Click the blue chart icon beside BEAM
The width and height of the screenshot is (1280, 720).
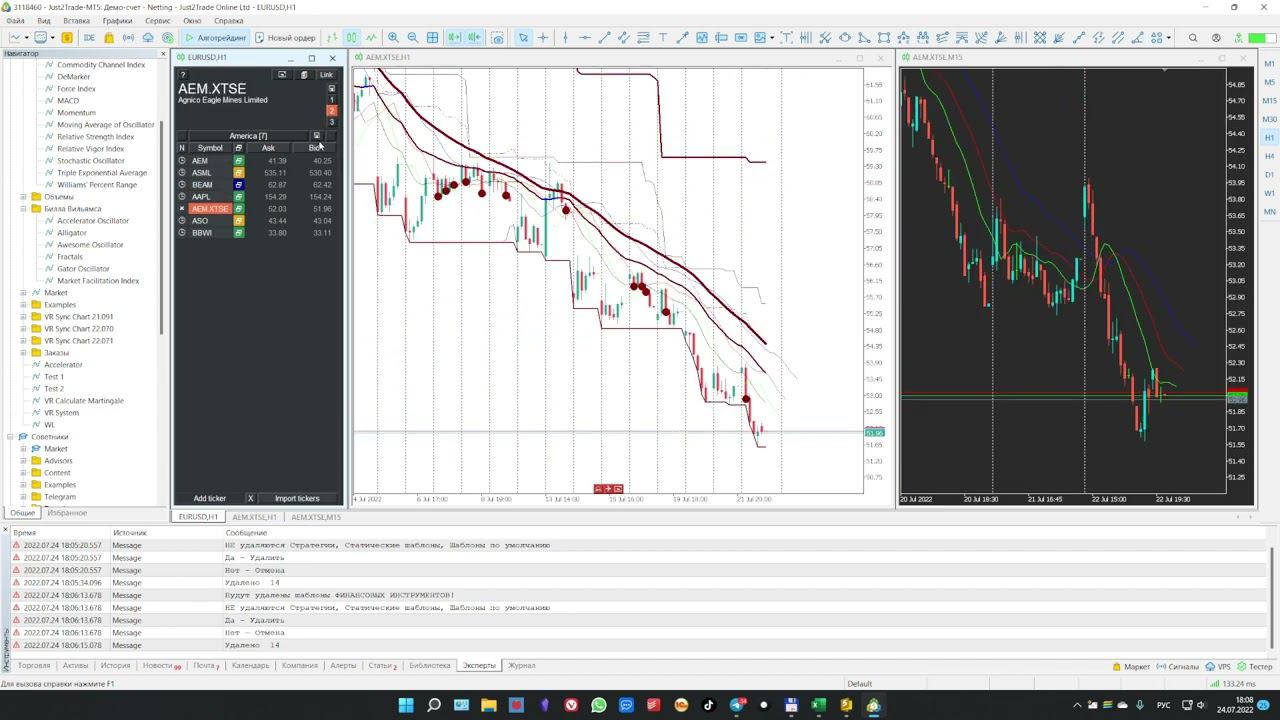(239, 185)
